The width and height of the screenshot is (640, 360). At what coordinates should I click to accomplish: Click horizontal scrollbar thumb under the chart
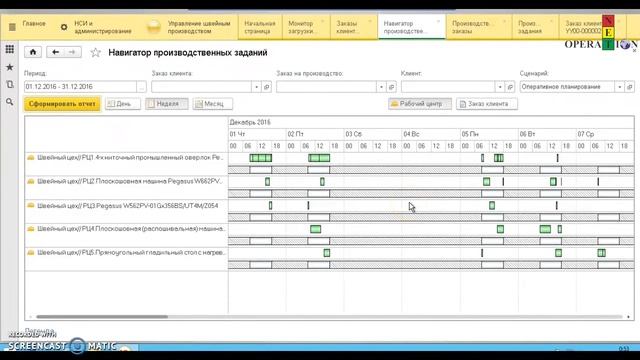point(102,316)
